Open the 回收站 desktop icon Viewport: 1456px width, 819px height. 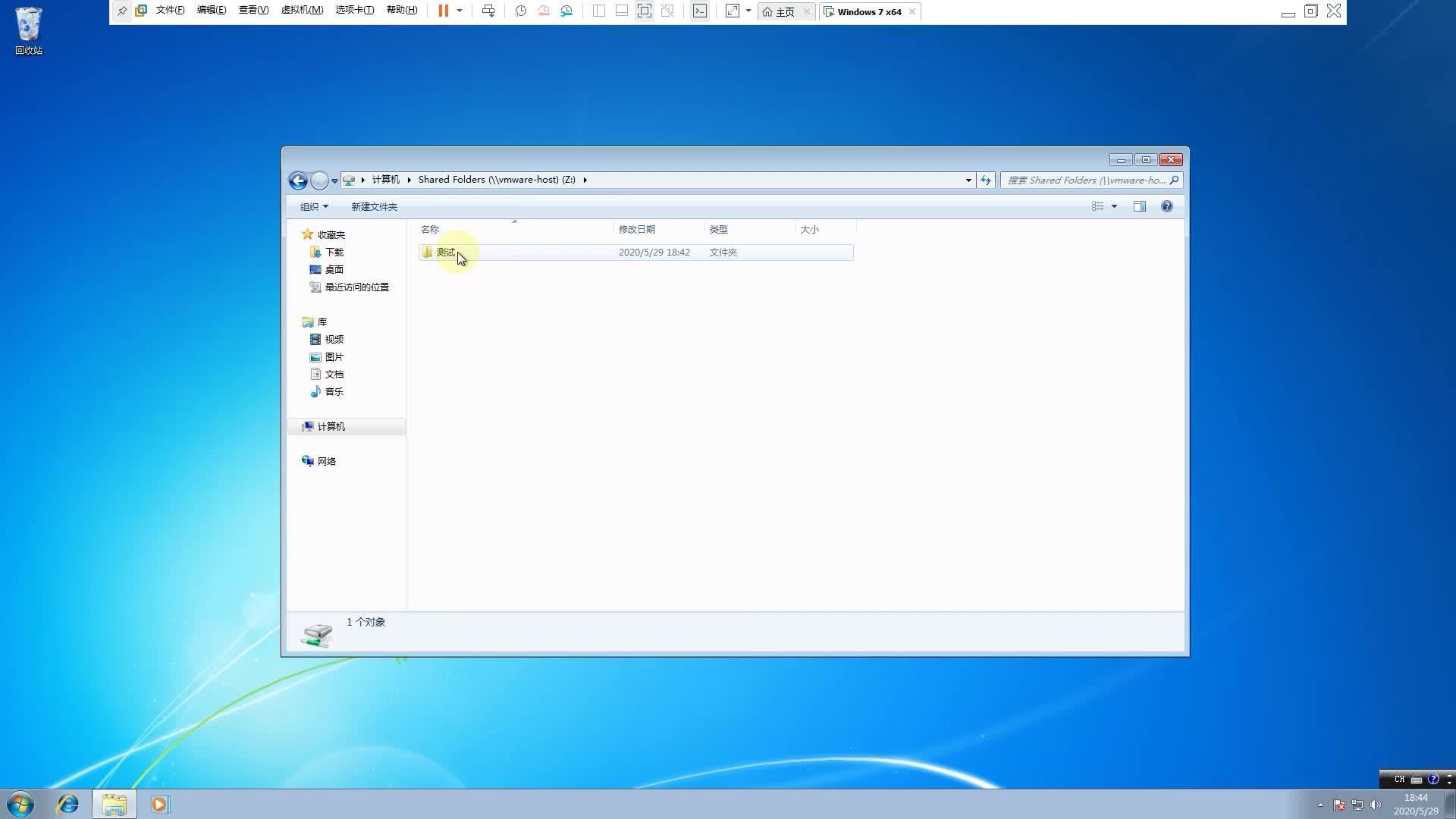29,30
